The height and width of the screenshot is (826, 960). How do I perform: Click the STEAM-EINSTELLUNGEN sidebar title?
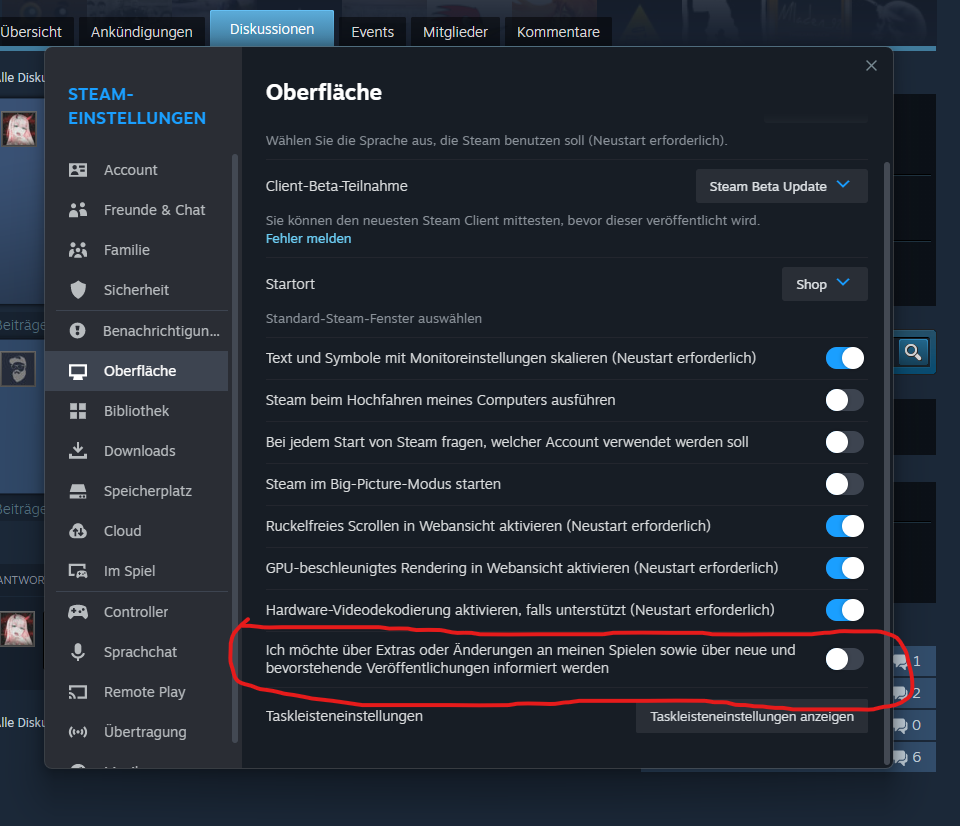(137, 106)
